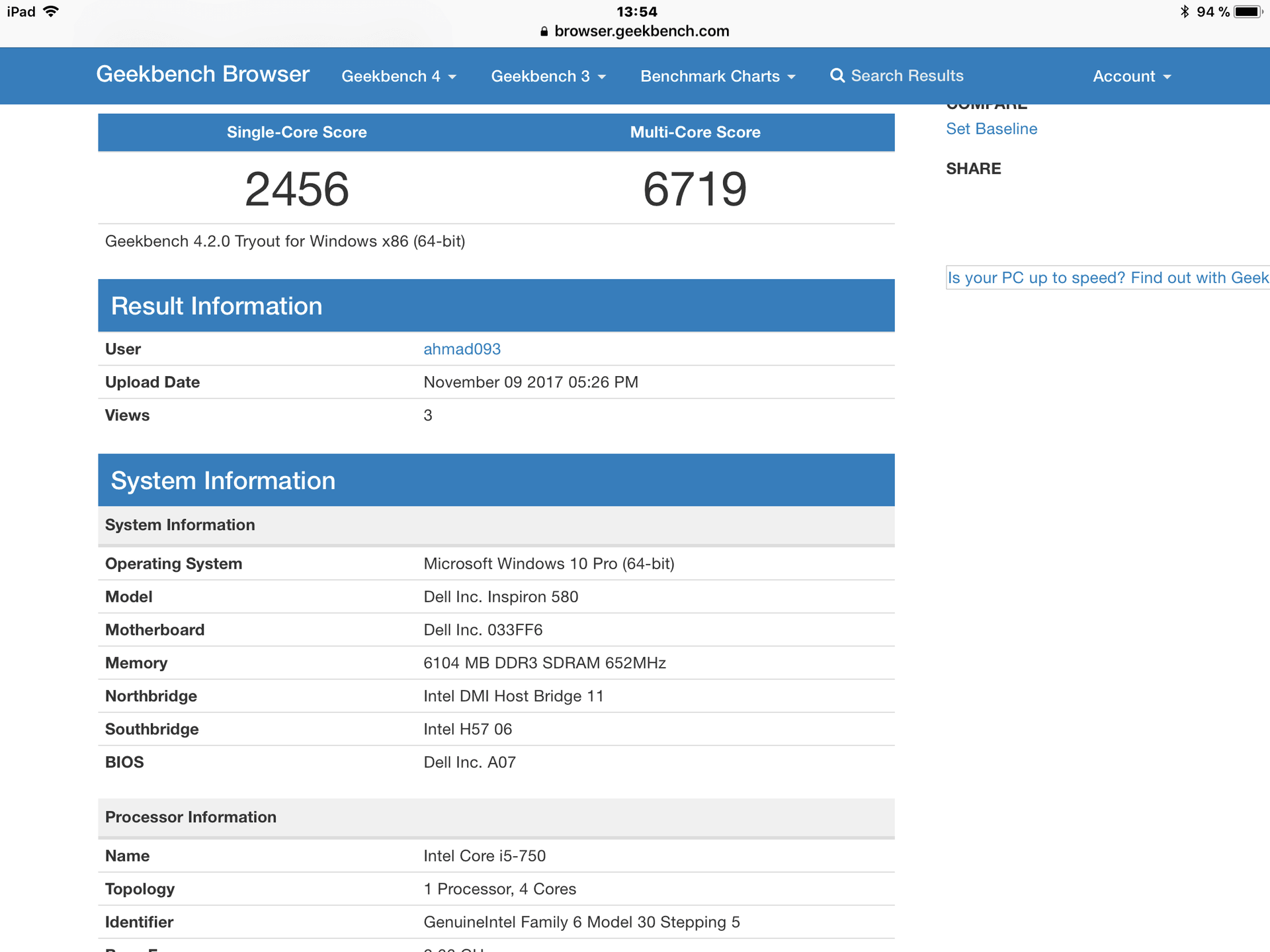Tap the Wi-Fi status icon

point(50,11)
